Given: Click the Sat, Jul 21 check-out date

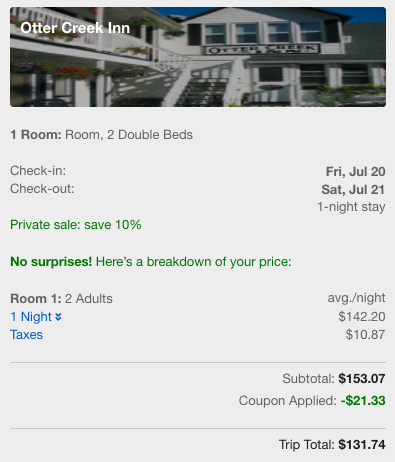Looking at the screenshot, I should [x=353, y=190].
